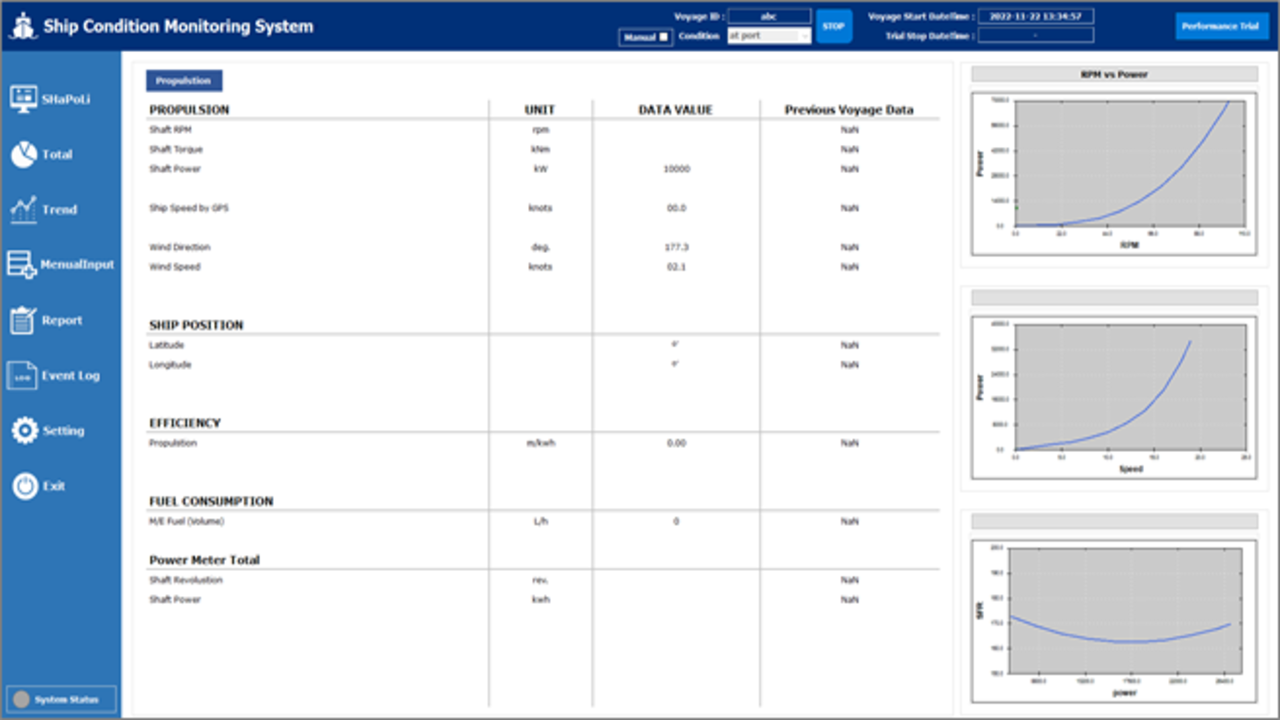Toggle the Manual checkbox

click(x=663, y=37)
